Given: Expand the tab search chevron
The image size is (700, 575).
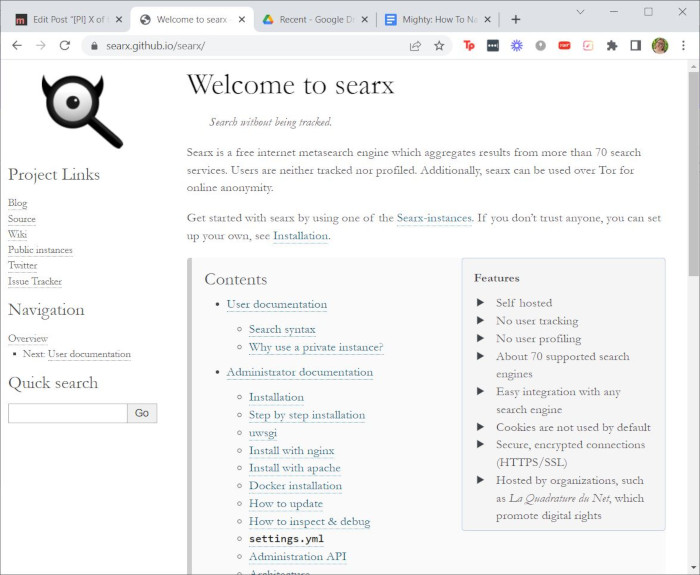Looking at the screenshot, I should (580, 12).
